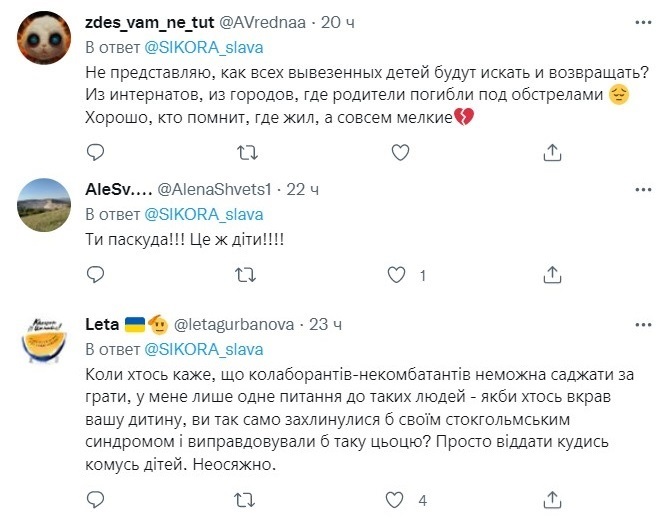This screenshot has width=668, height=525.
Task: Reply to zdes_vam_ne_tut's tweet
Action: pyautogui.click(x=95, y=152)
